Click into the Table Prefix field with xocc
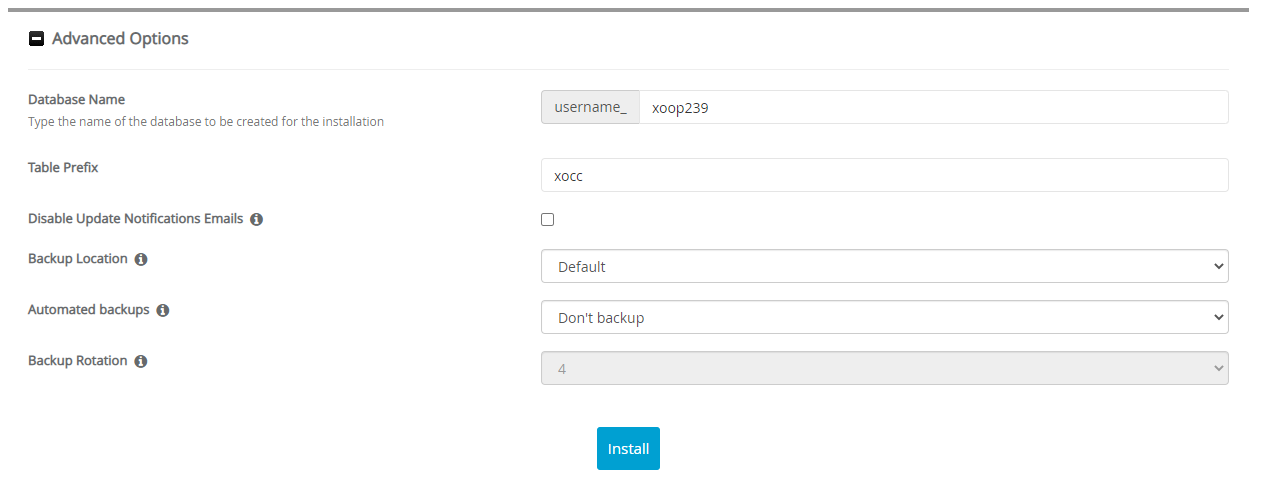This screenshot has height=485, width=1261. tap(884, 175)
